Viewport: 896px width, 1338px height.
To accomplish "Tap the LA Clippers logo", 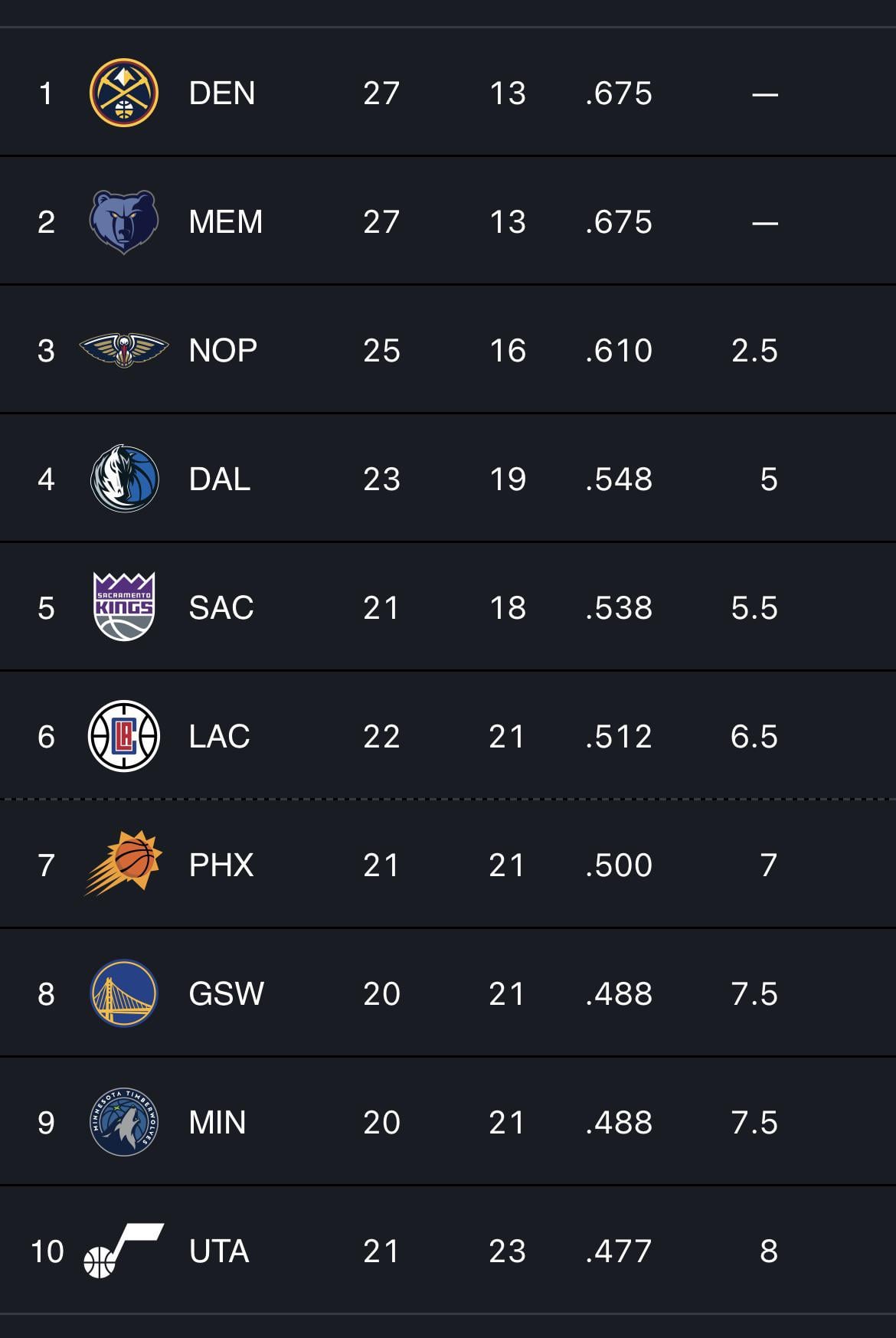I will (x=124, y=736).
